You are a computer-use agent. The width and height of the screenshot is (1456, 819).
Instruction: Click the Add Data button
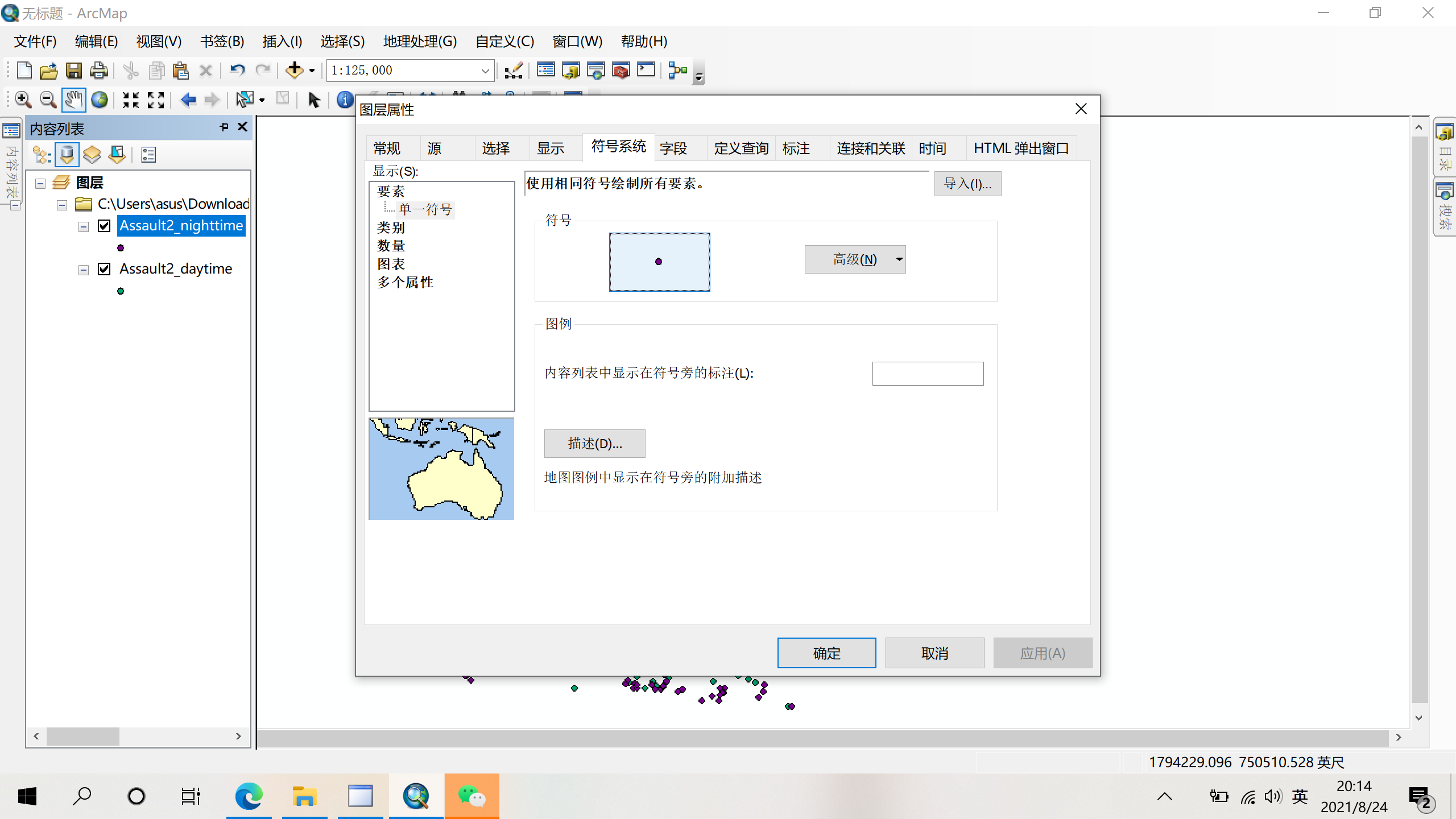[294, 71]
